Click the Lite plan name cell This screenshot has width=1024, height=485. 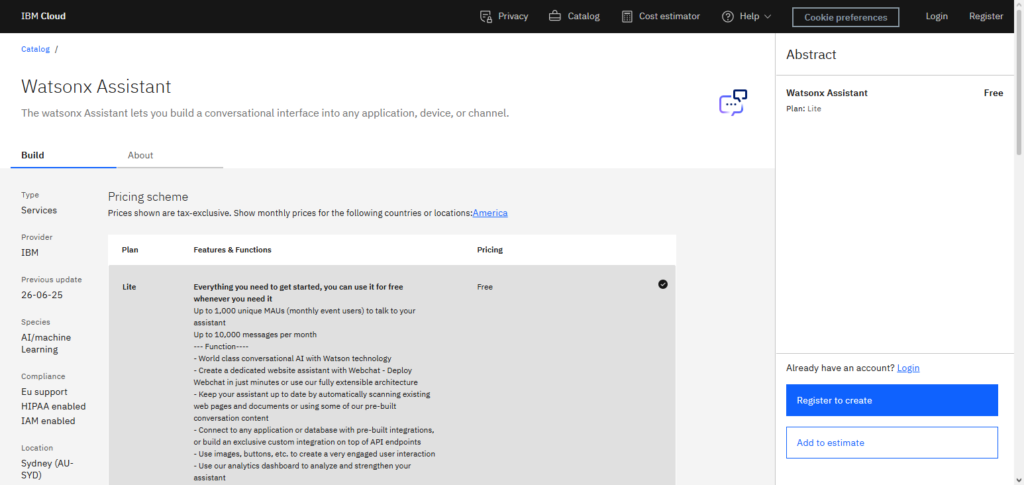(x=129, y=287)
